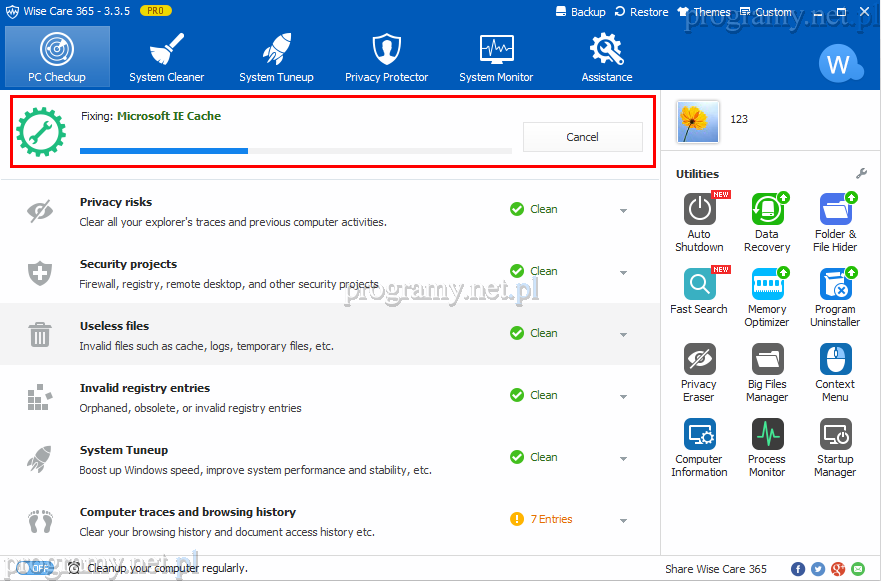Click the 7 Entries link
Viewport: 881px width, 581px height.
[x=551, y=519]
